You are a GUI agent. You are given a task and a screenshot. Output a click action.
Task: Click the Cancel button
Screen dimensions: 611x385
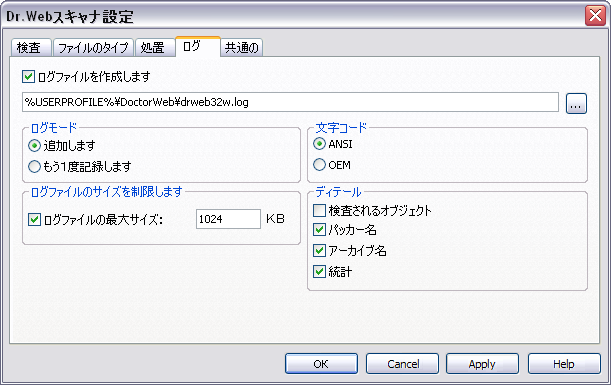click(403, 364)
